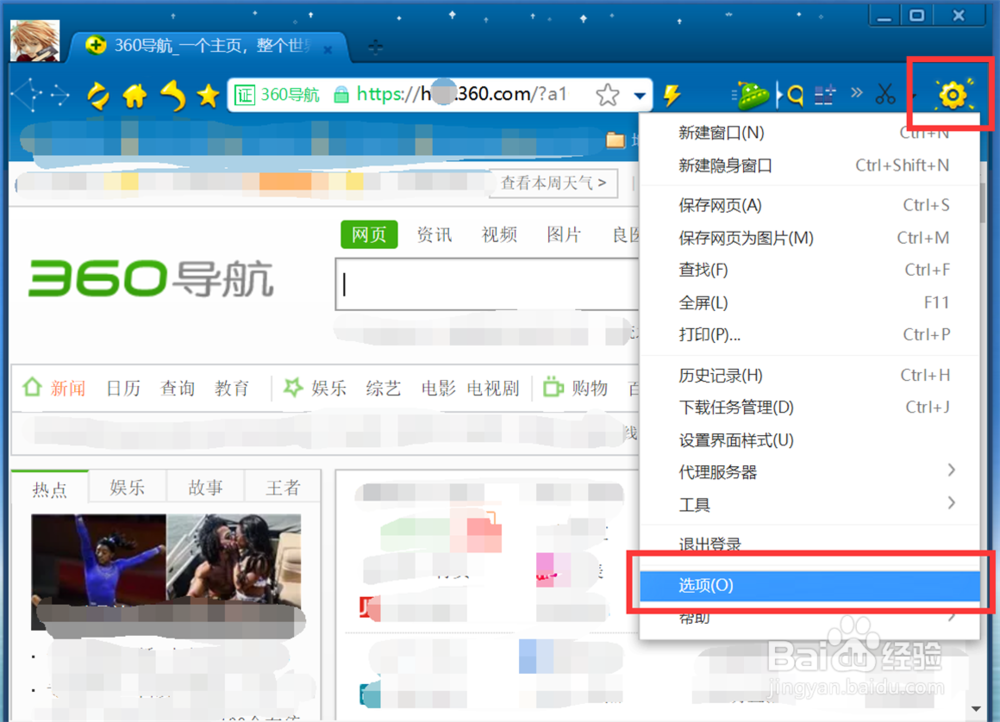Click the back navigation arrow icon
Image resolution: width=1000 pixels, height=722 pixels.
pos(26,95)
